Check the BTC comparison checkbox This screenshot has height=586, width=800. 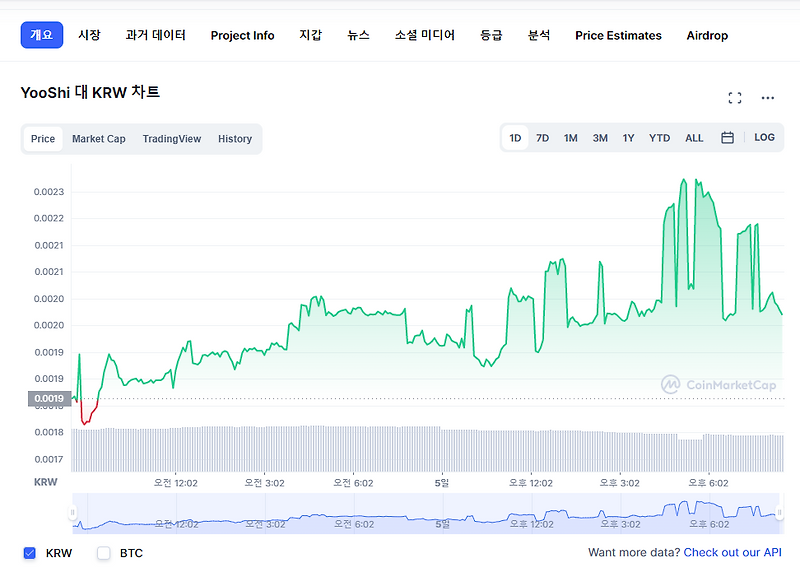(104, 553)
